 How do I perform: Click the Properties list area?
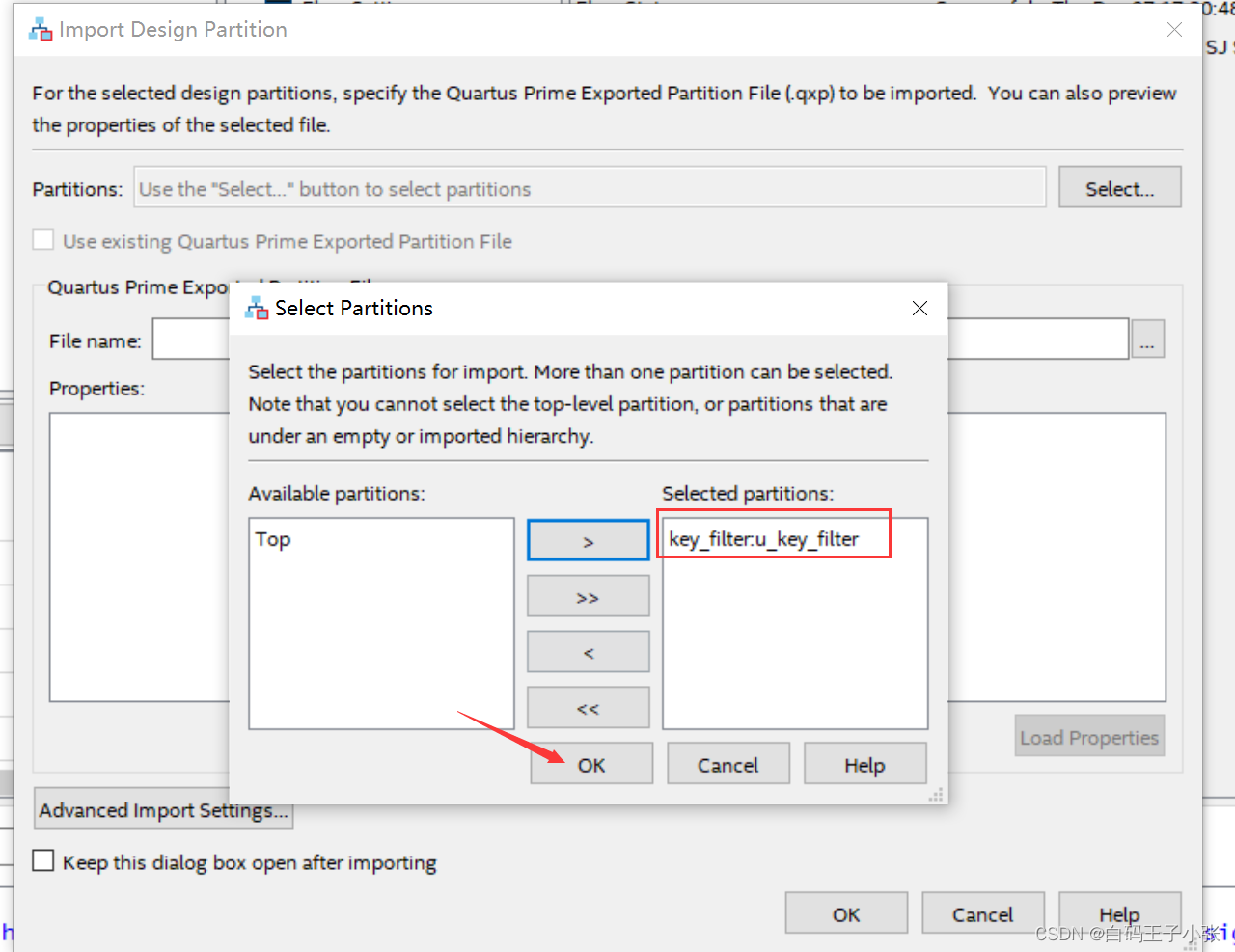(x=608, y=558)
